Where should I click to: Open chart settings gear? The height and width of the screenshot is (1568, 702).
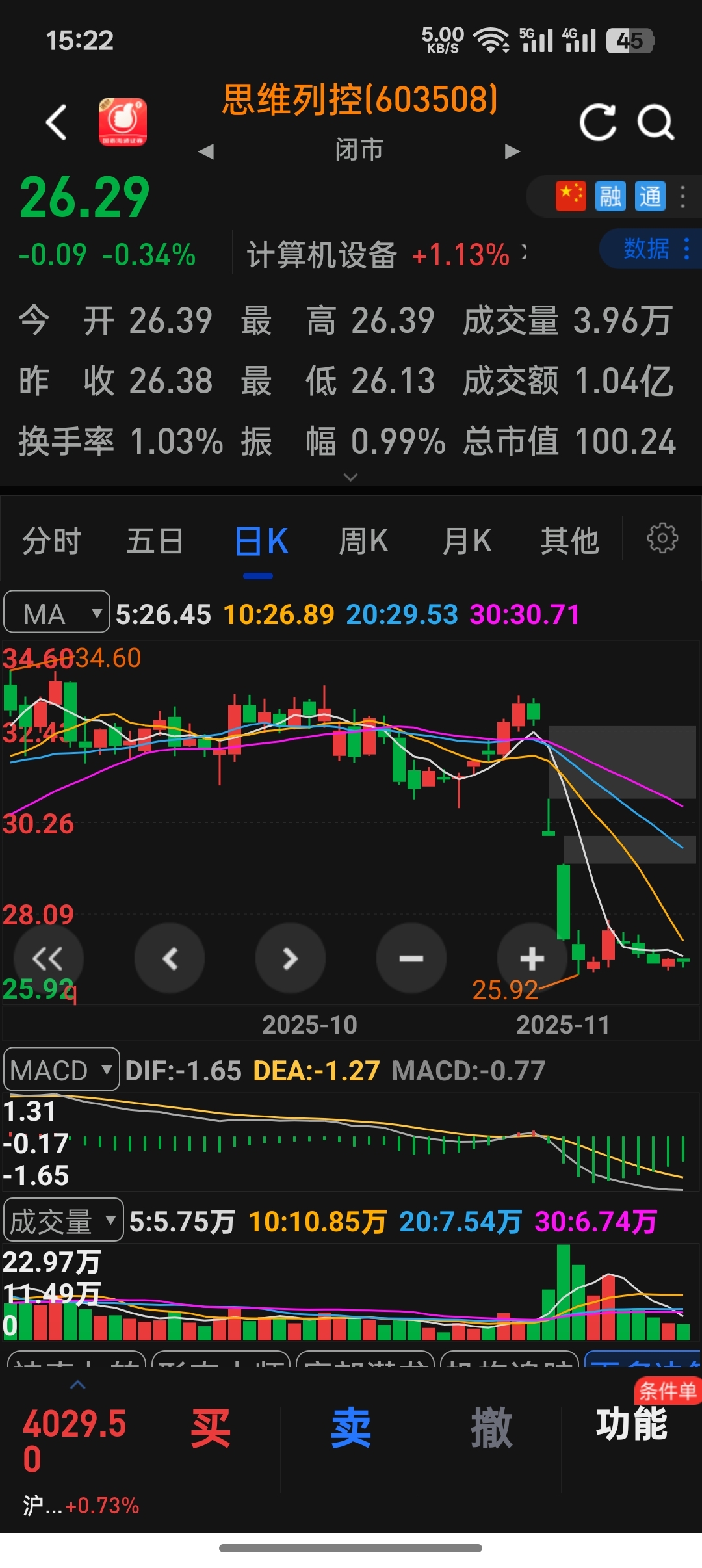[662, 538]
